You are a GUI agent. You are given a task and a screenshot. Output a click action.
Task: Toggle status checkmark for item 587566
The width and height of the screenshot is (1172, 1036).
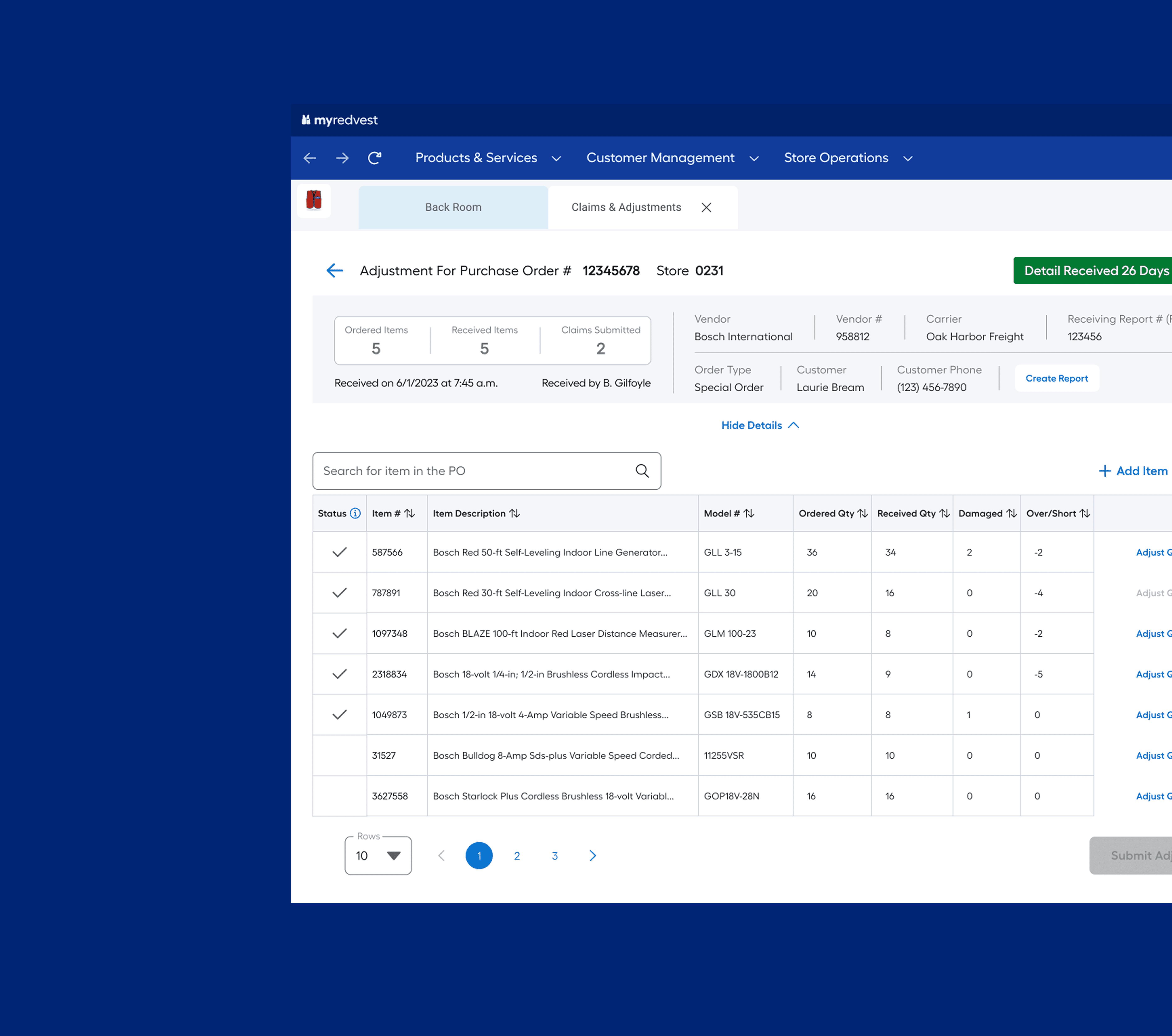click(x=339, y=552)
